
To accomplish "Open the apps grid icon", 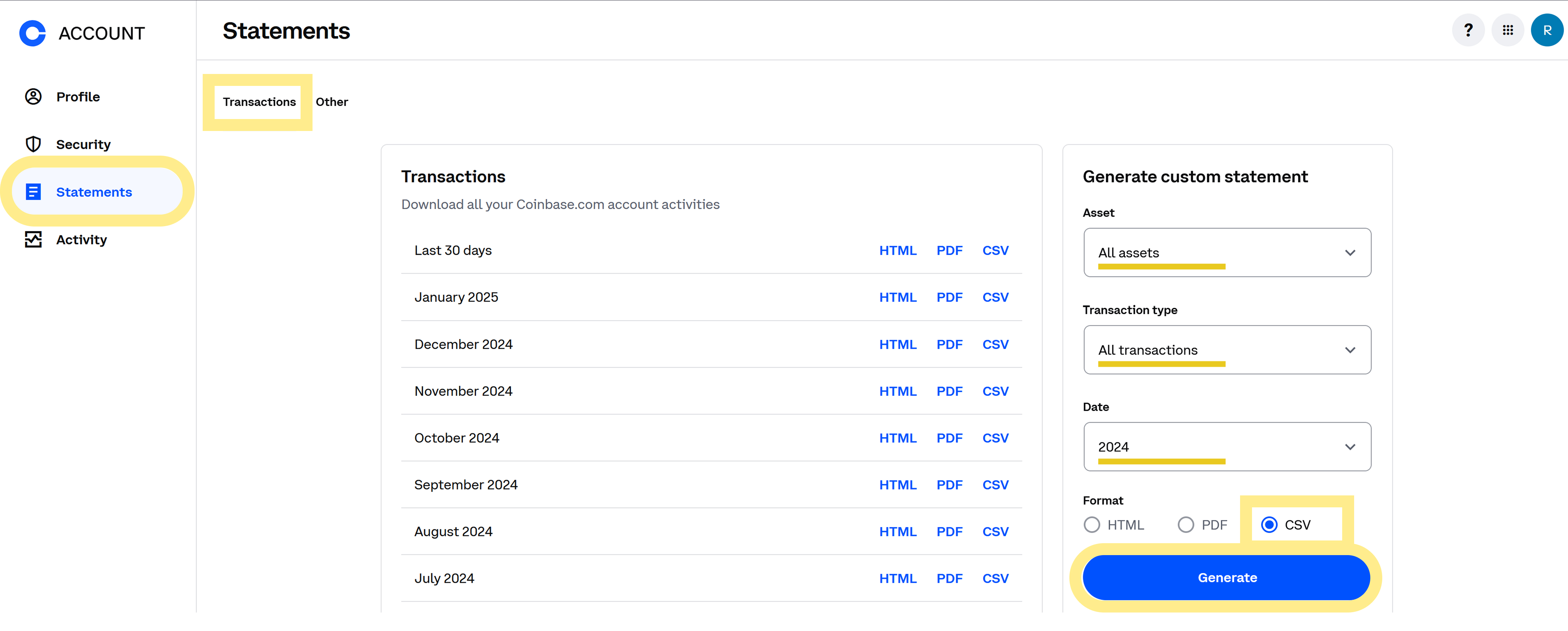I will 1507,30.
